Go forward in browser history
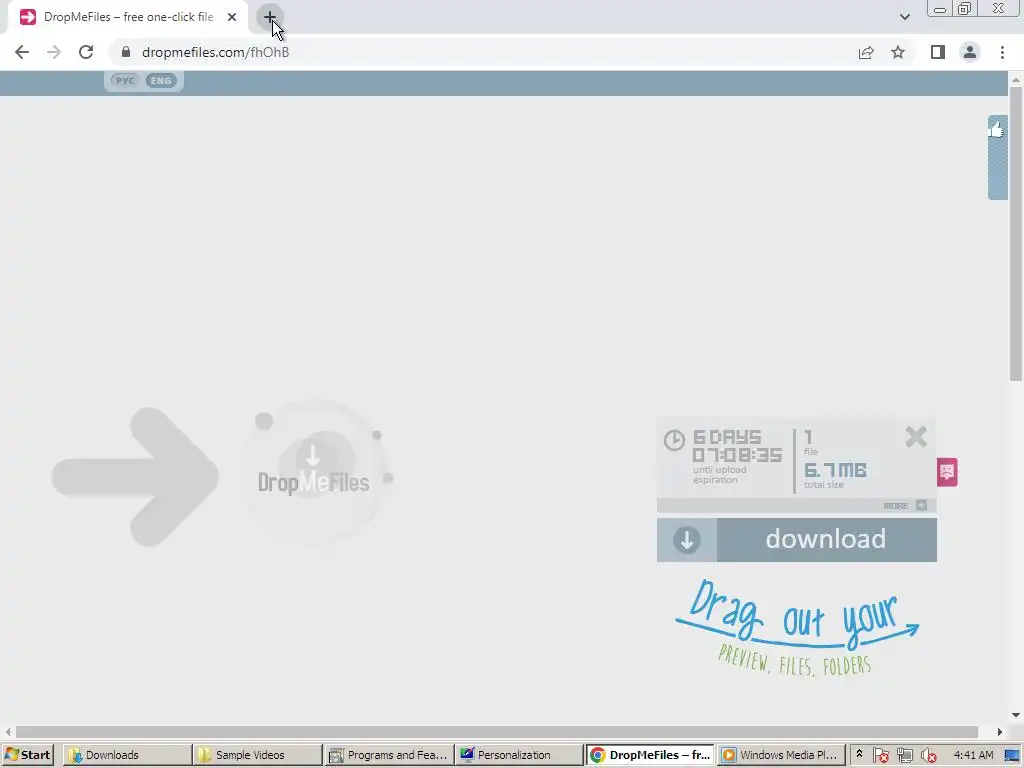Screen dimensions: 1024x768 coord(54,52)
